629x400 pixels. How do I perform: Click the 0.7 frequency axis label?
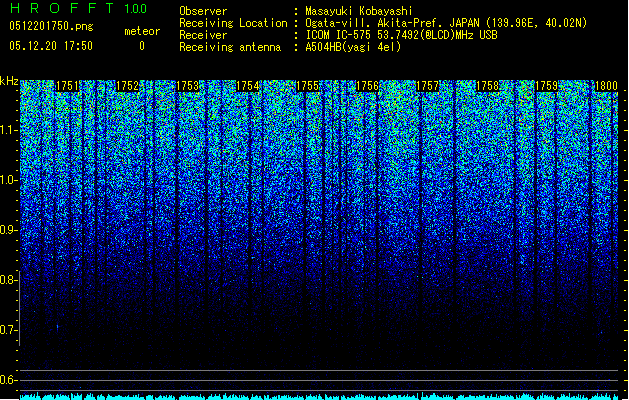tap(8, 330)
